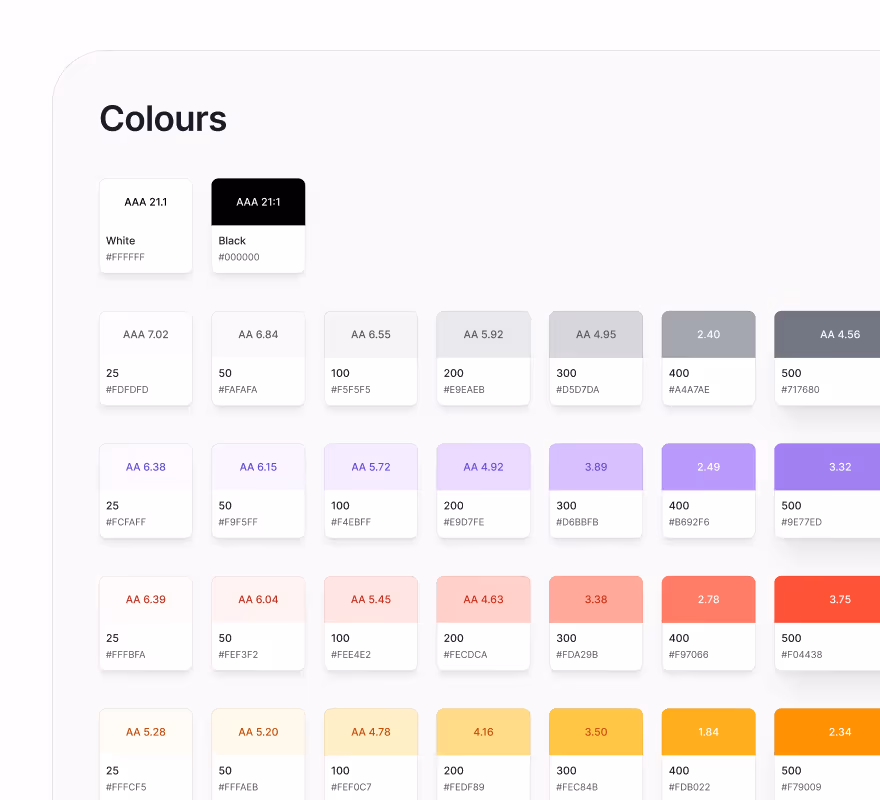Pick the yellow 50 swatch labelled AA 5.20

click(x=258, y=754)
